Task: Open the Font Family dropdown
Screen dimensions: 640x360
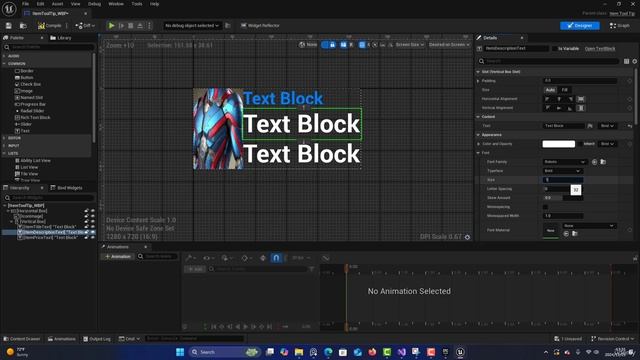Action: [x=565, y=162]
